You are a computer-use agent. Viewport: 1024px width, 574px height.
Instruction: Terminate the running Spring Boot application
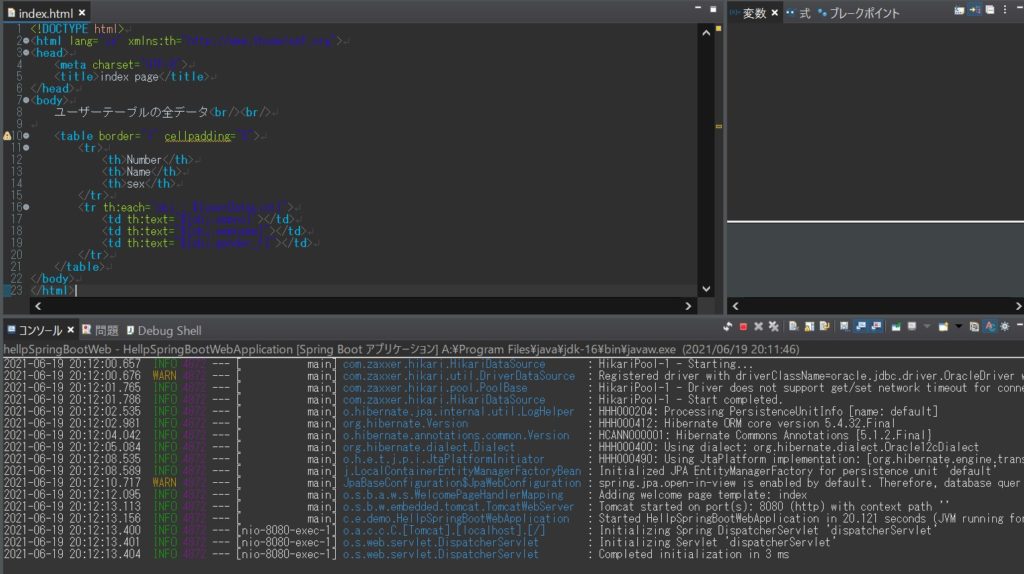point(743,327)
